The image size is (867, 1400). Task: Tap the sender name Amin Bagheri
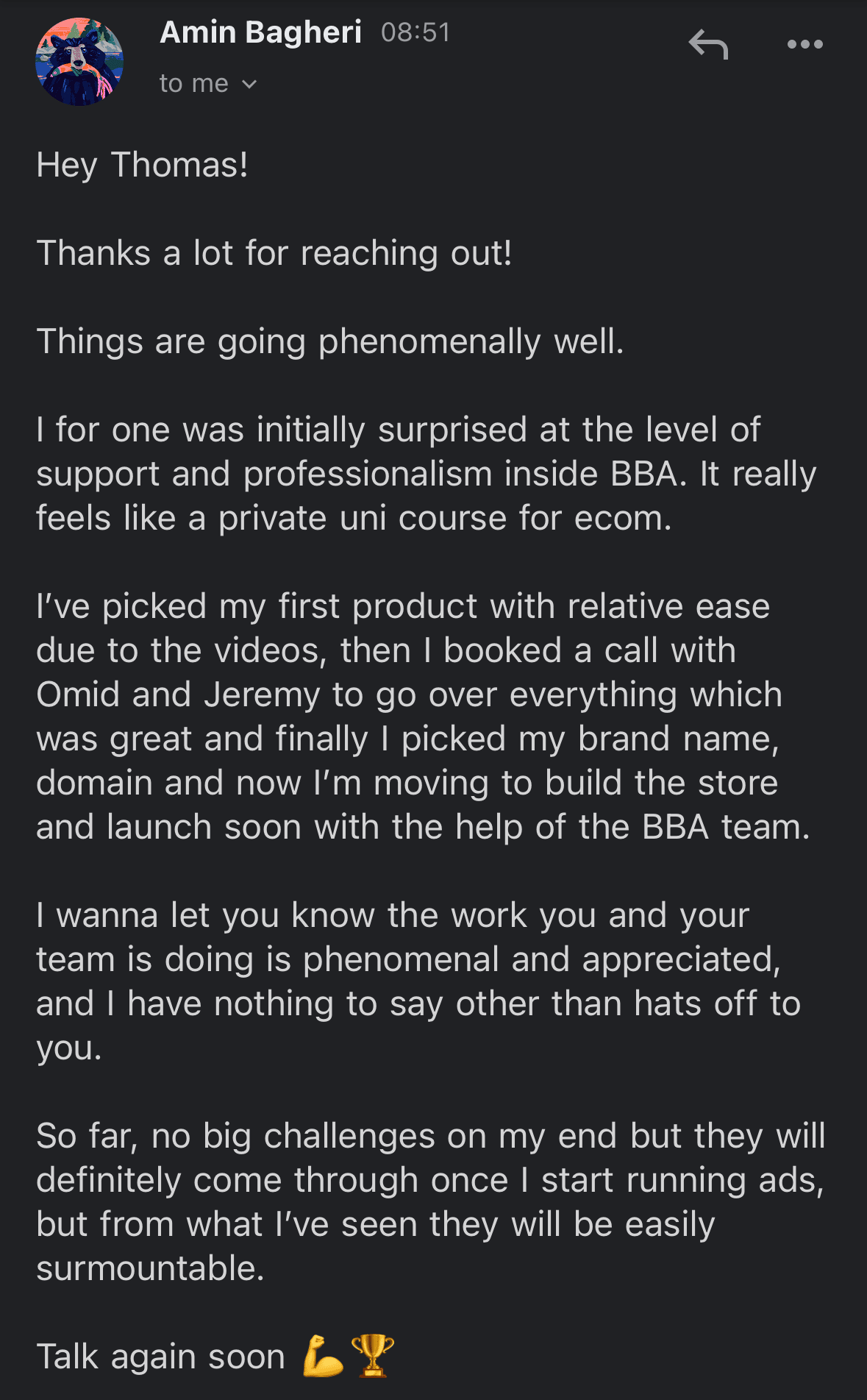(x=261, y=32)
